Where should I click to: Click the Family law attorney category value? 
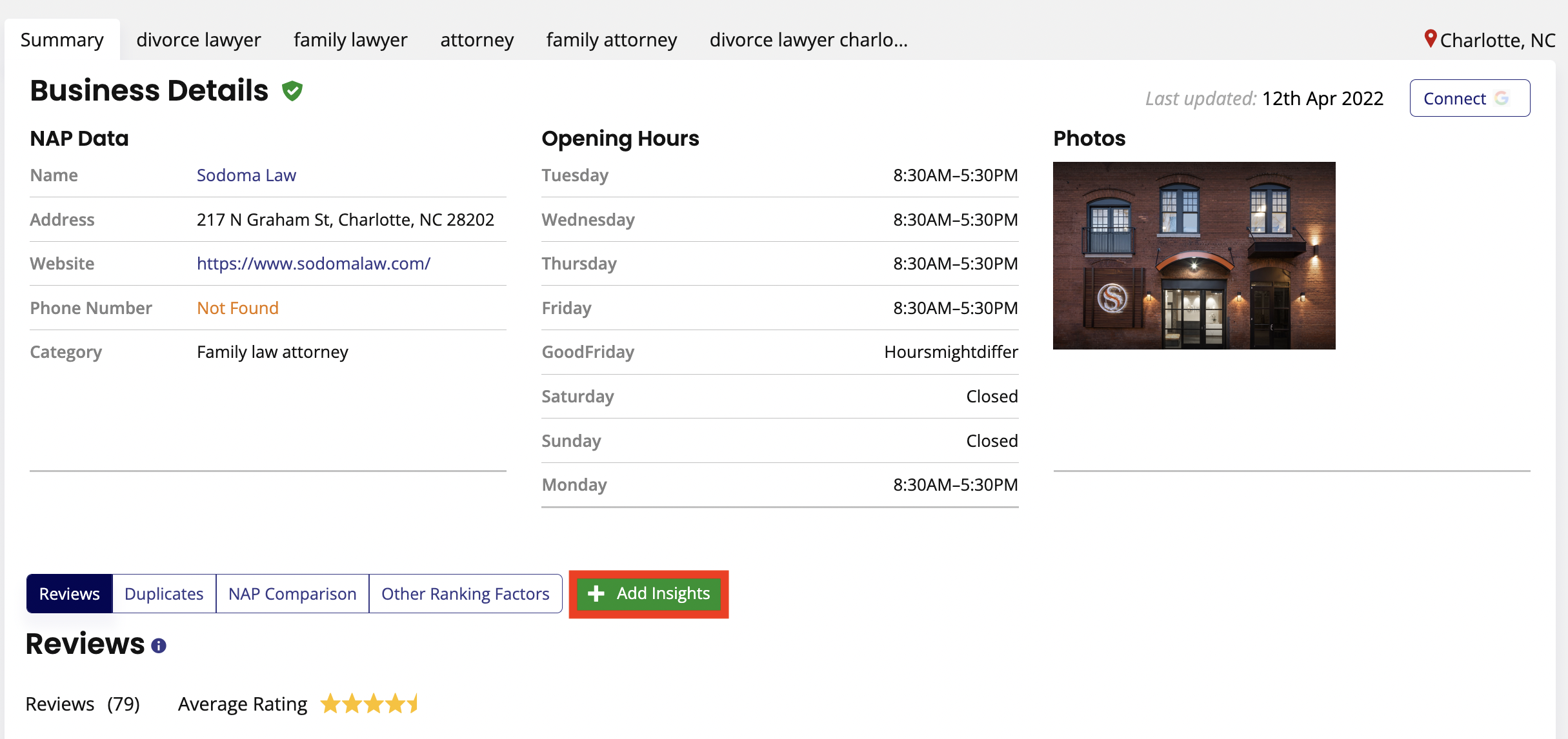pyautogui.click(x=272, y=352)
